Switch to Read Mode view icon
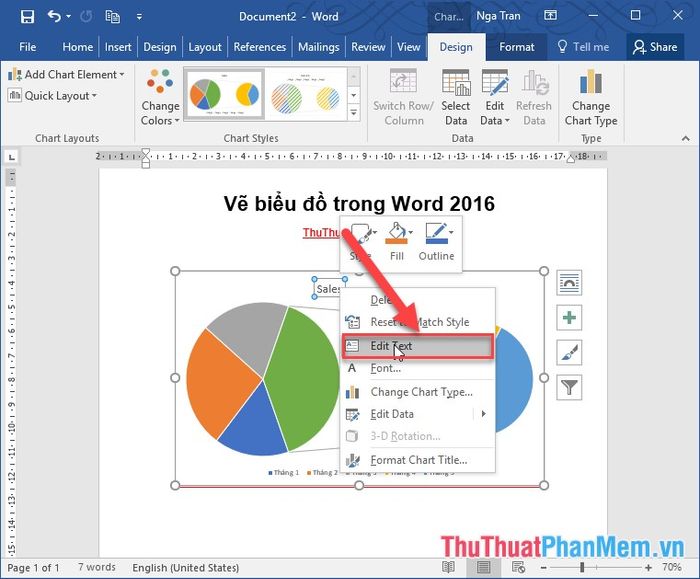Viewport: 700px width, 579px height. coord(448,567)
